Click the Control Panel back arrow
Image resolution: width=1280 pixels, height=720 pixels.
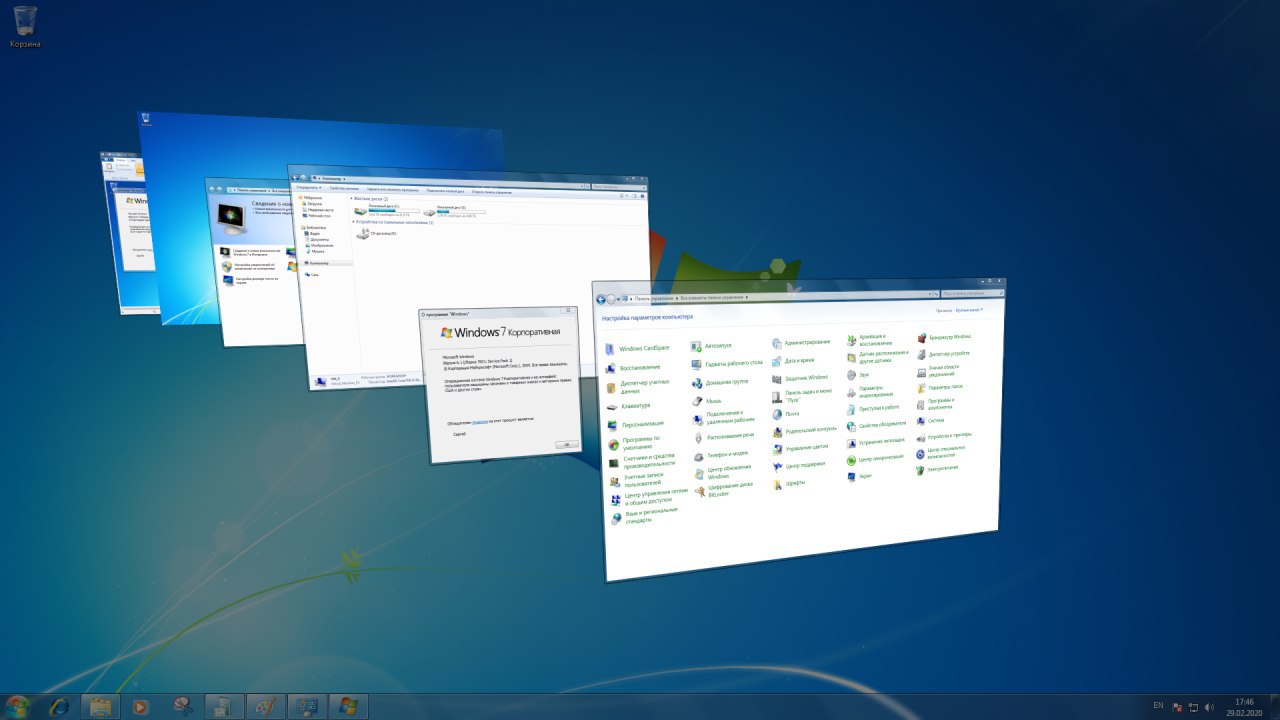click(x=601, y=300)
